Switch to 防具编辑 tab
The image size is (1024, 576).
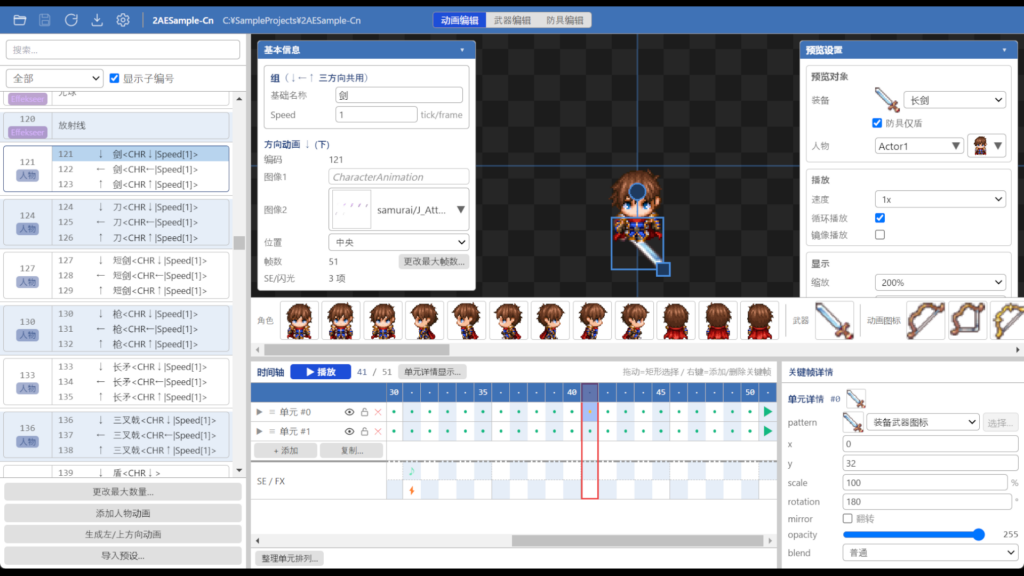point(565,20)
